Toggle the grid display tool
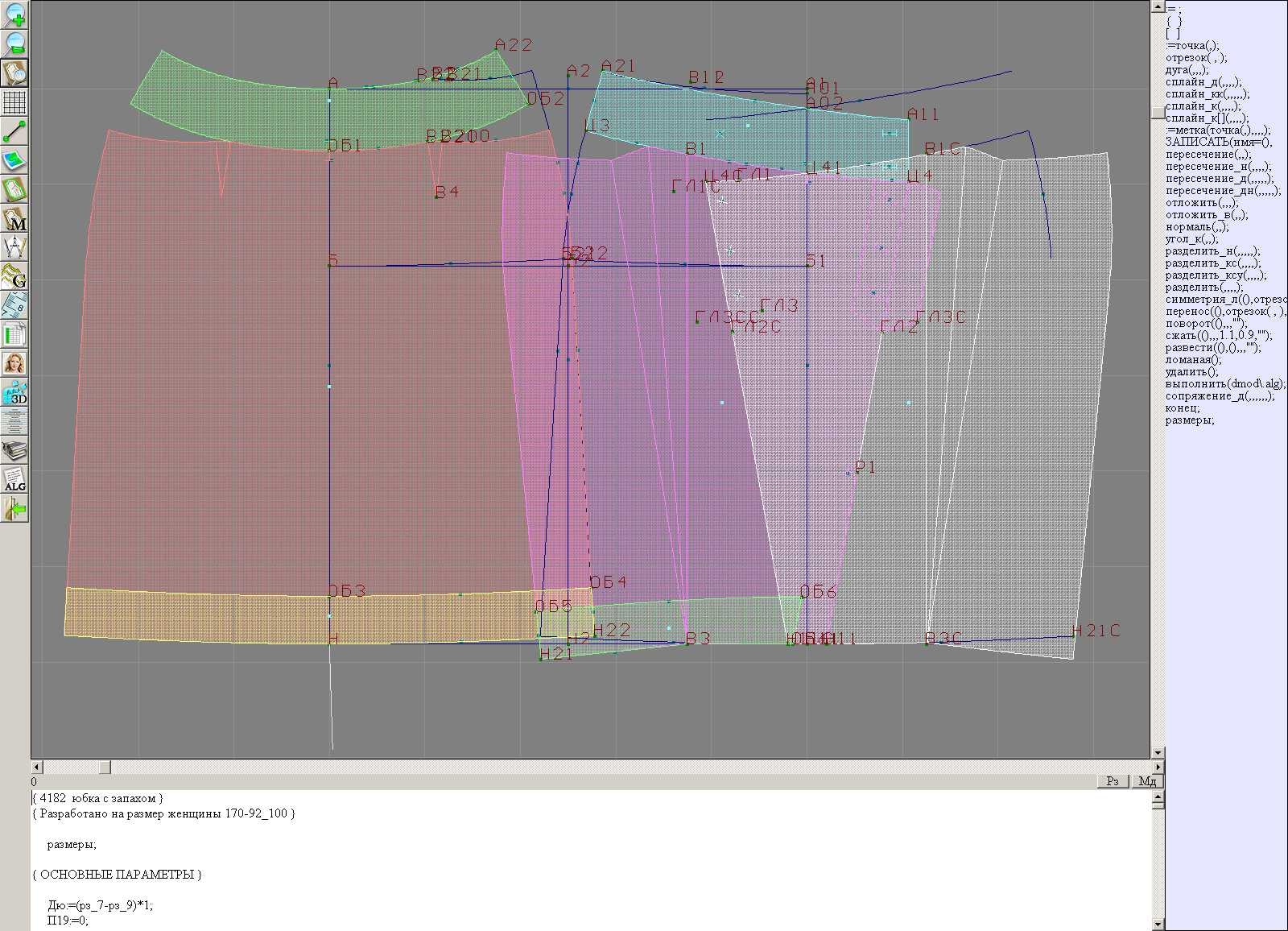 15,102
